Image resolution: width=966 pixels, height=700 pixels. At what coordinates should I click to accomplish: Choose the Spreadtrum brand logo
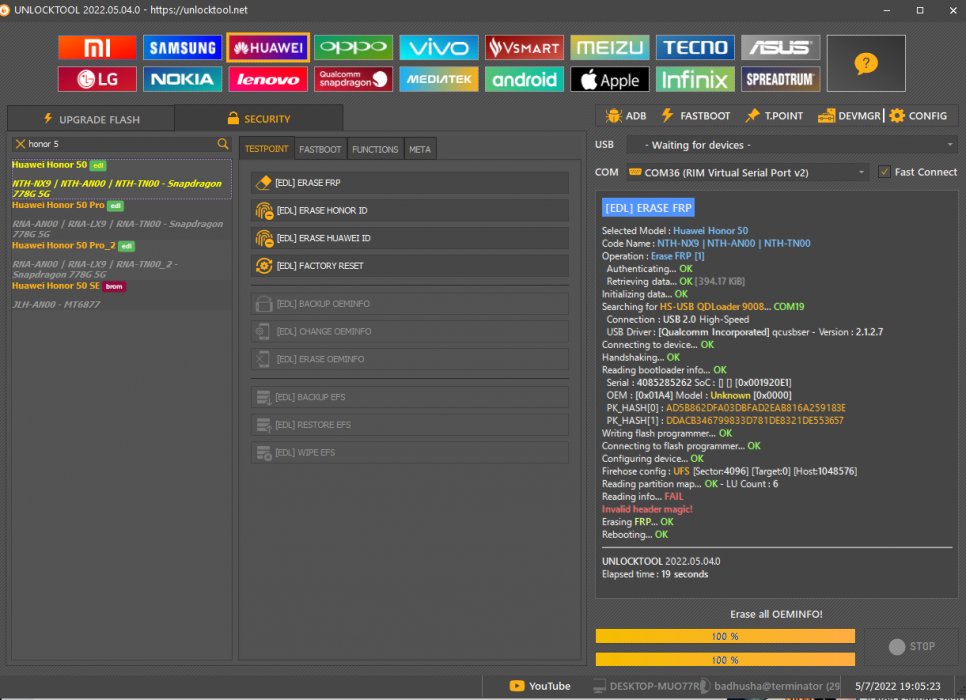781,79
